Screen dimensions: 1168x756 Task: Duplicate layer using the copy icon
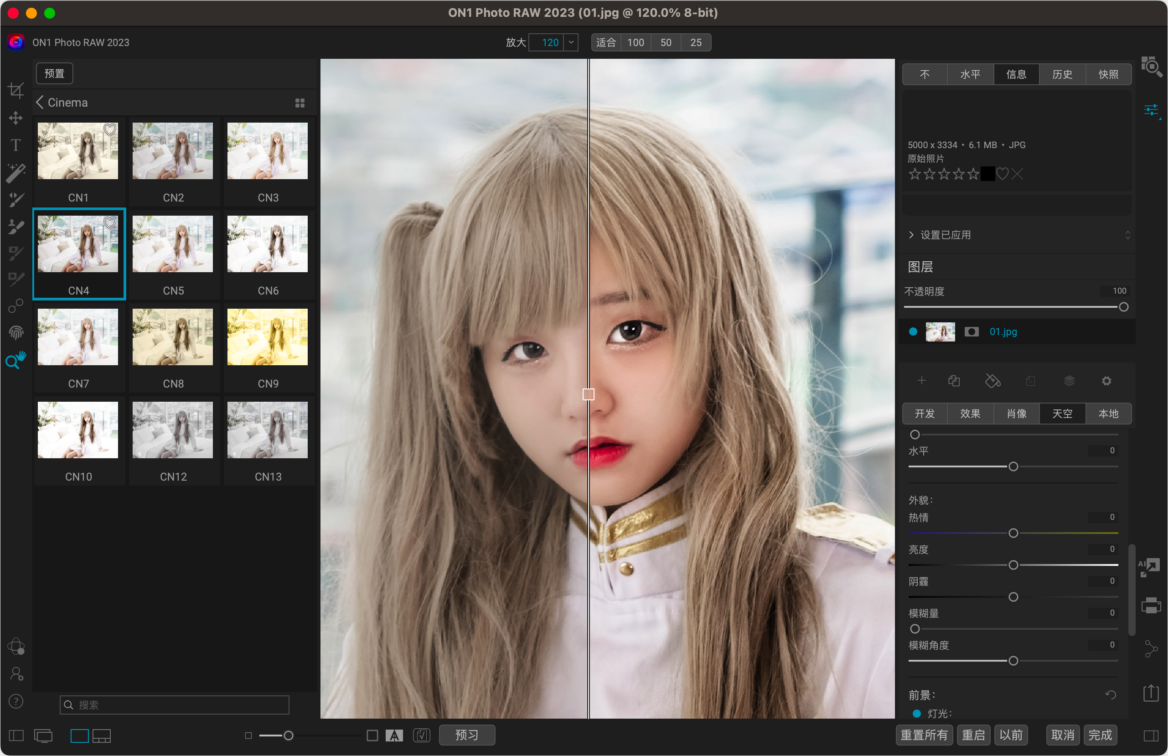coord(954,381)
